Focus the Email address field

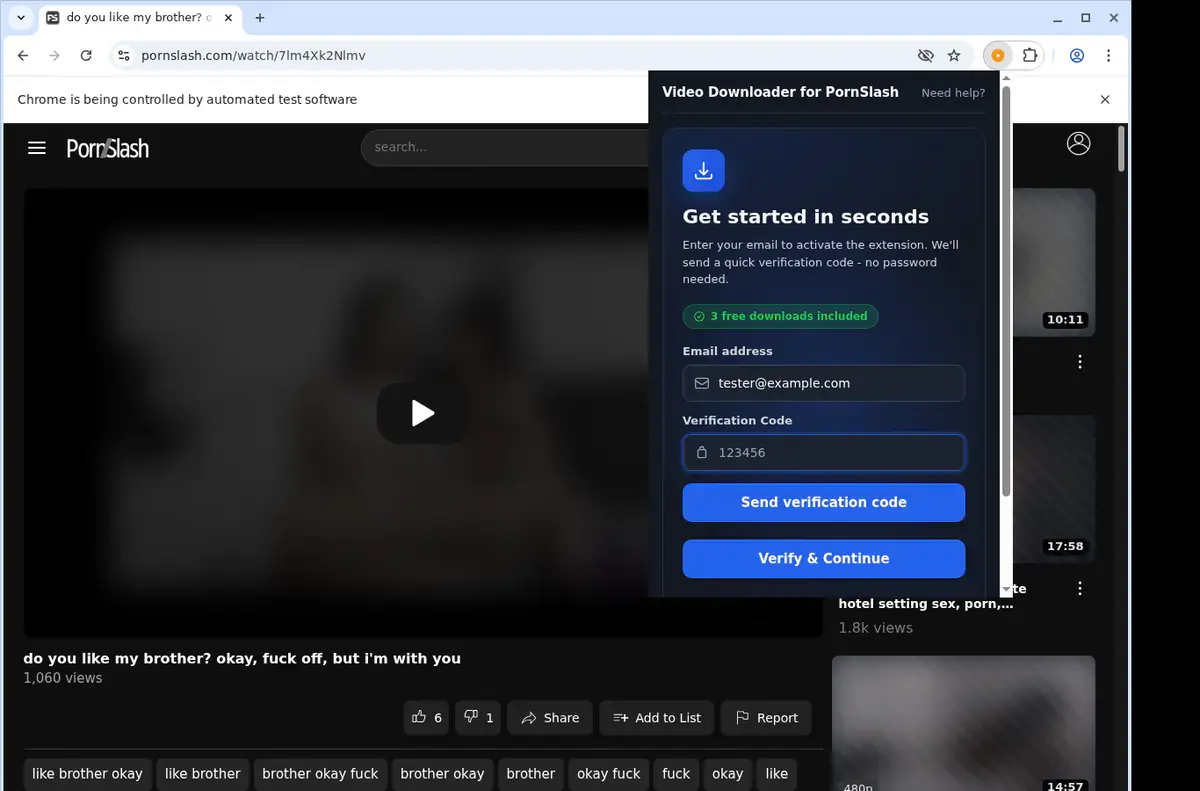[824, 383]
